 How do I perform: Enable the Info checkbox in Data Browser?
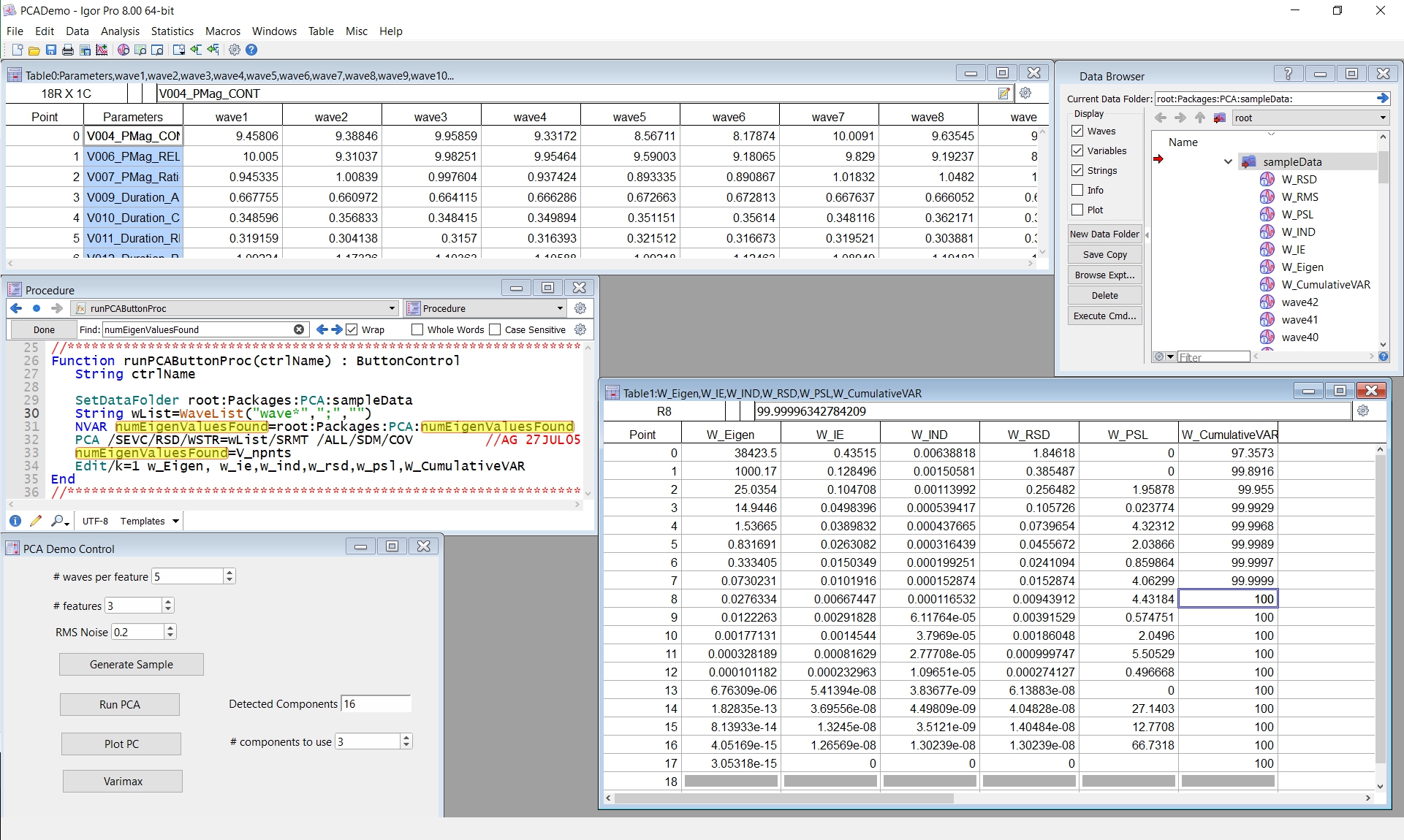pos(1077,190)
